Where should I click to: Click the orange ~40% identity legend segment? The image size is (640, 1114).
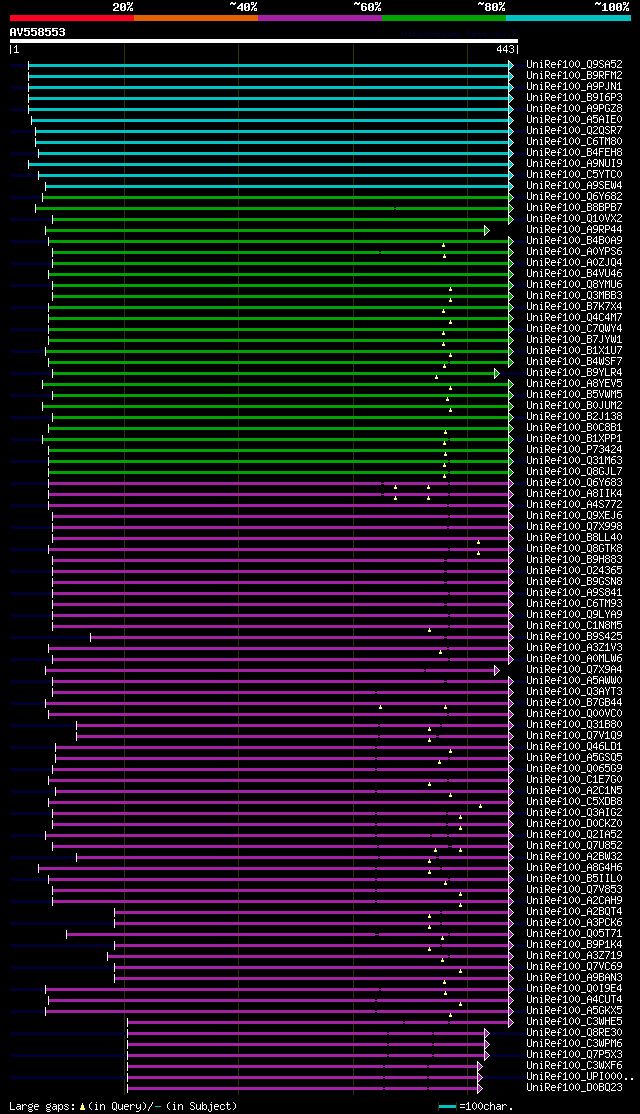(196, 17)
